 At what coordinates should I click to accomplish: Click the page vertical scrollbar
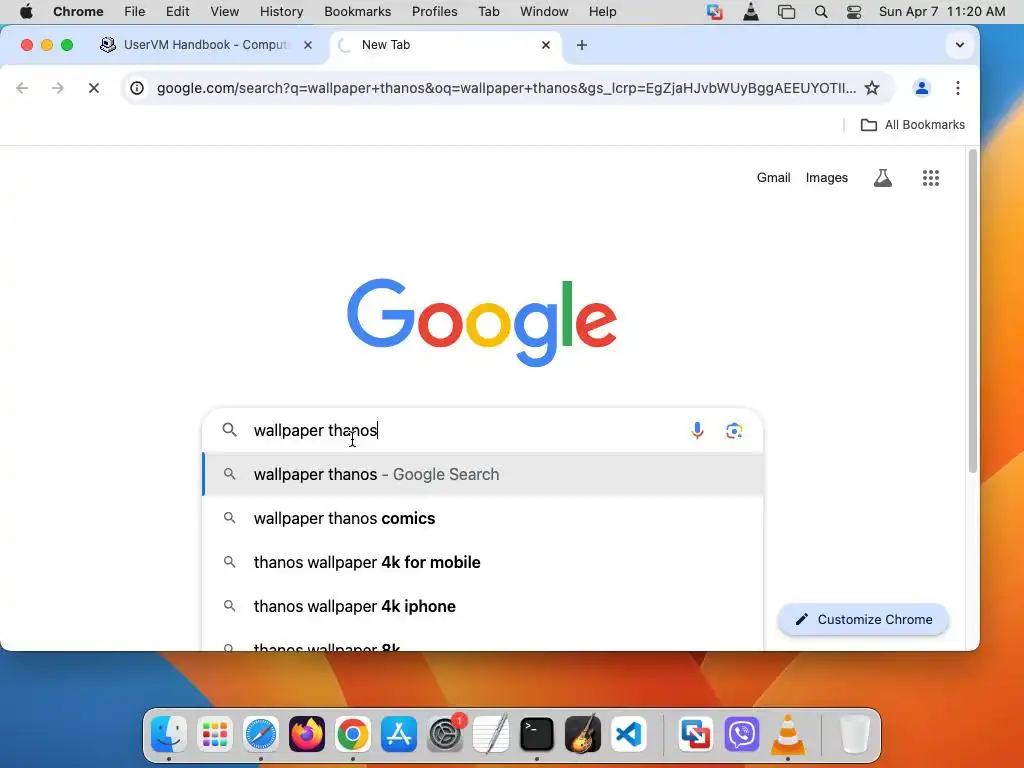[972, 311]
